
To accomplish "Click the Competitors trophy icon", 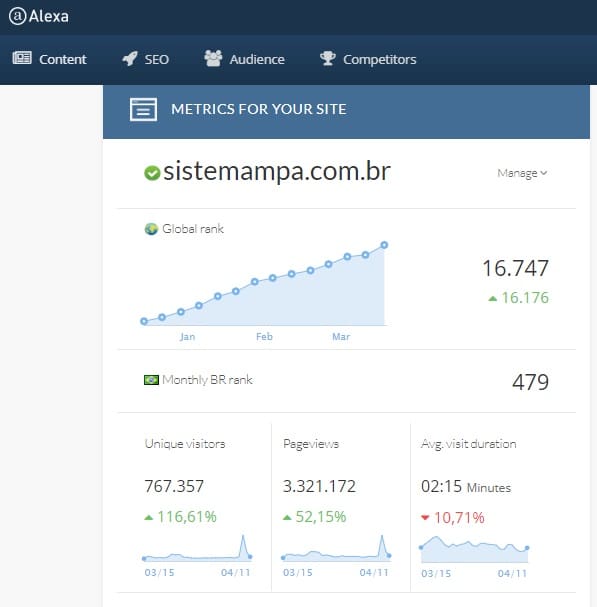I will (328, 58).
